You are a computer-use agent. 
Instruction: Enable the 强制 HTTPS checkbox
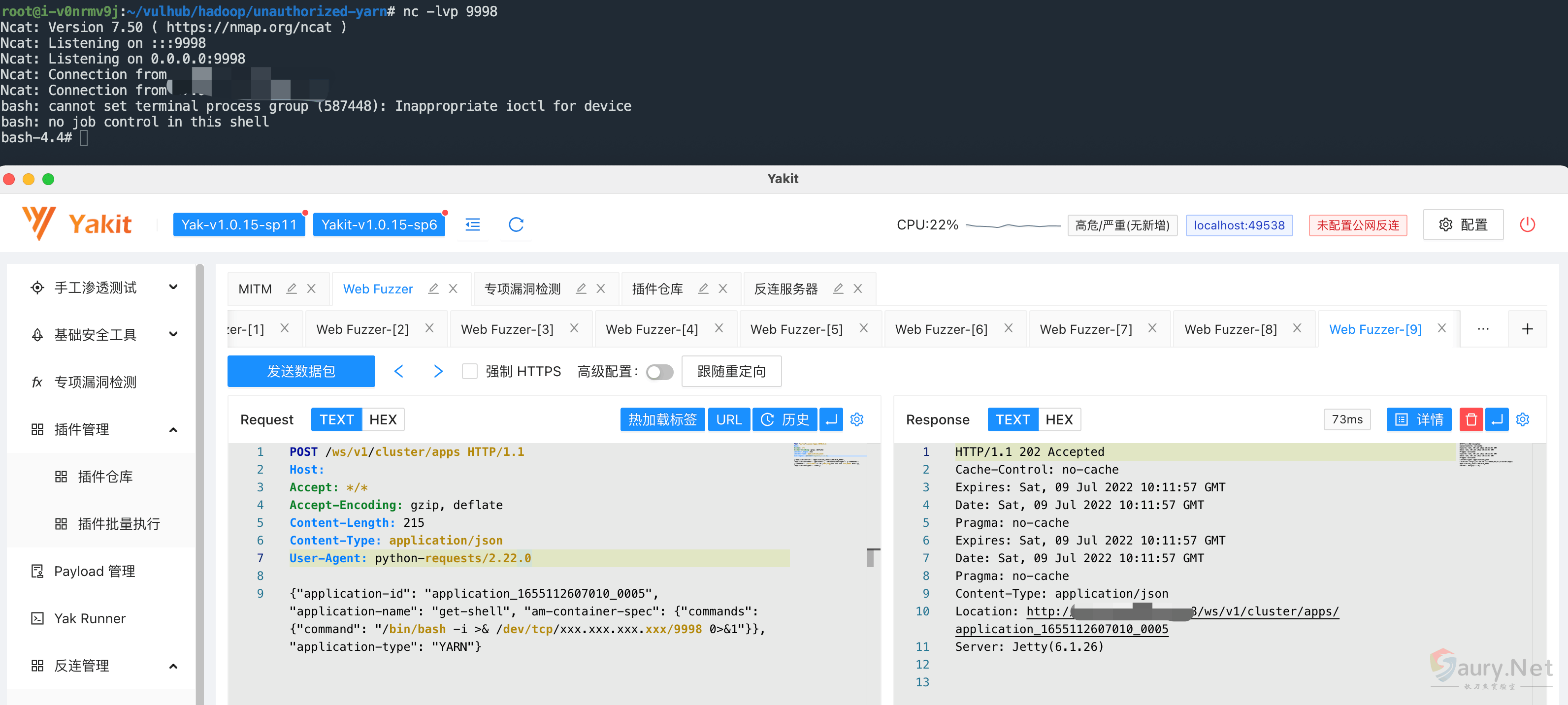point(469,371)
